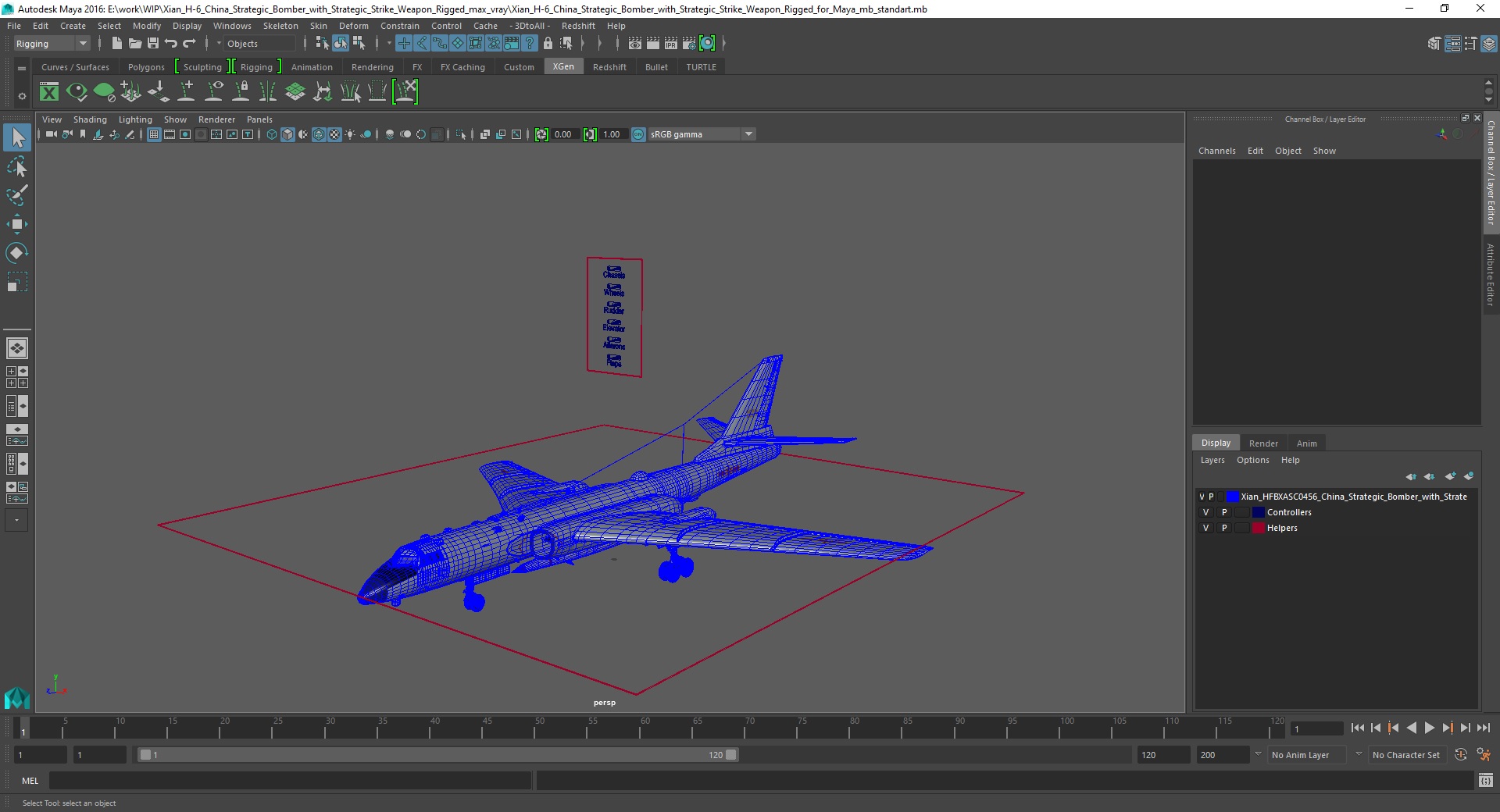The height and width of the screenshot is (812, 1500).
Task: Open XGen window shelf icon
Action: [49, 92]
